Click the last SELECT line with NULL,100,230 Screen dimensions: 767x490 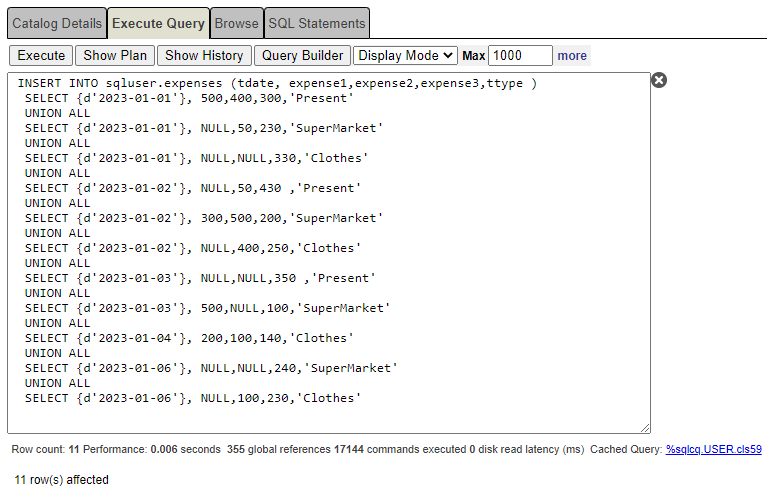pos(190,398)
